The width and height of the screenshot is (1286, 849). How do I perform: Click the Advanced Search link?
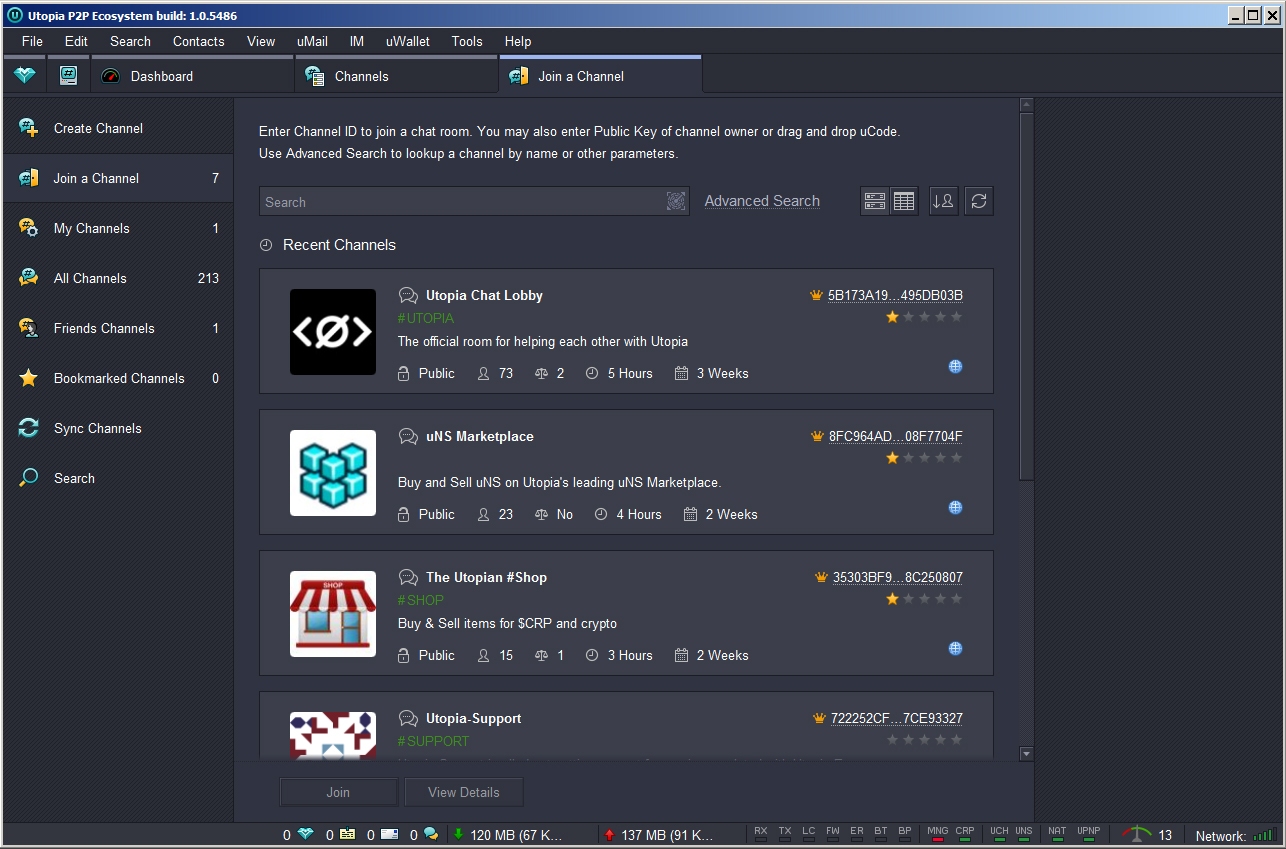pyautogui.click(x=762, y=201)
